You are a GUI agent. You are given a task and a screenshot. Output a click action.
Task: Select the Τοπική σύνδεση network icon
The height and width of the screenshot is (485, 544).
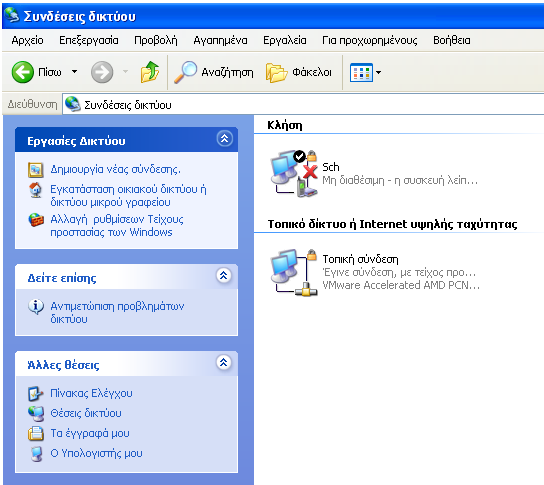tap(294, 272)
